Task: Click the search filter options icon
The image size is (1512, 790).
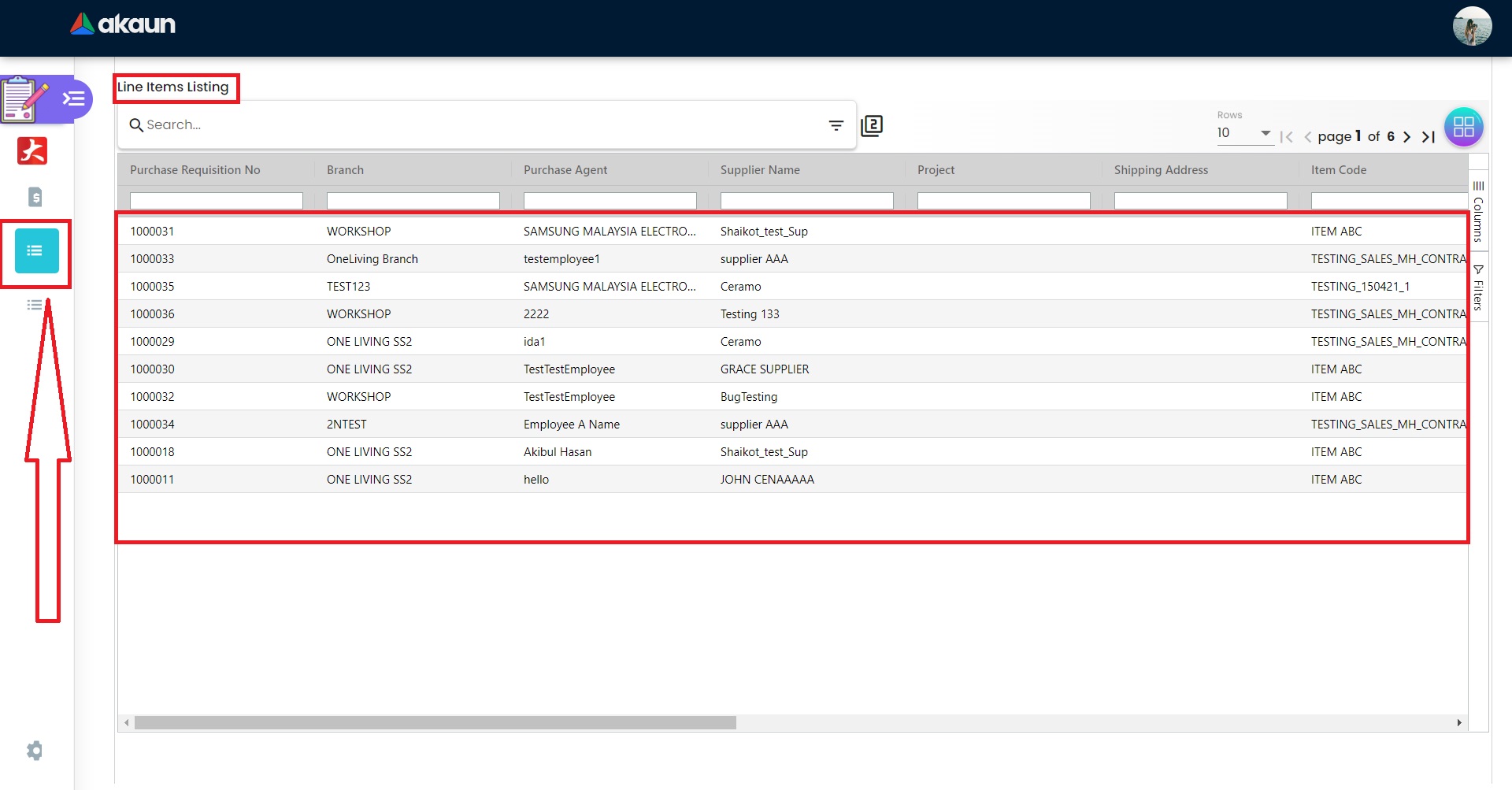Action: pyautogui.click(x=836, y=125)
